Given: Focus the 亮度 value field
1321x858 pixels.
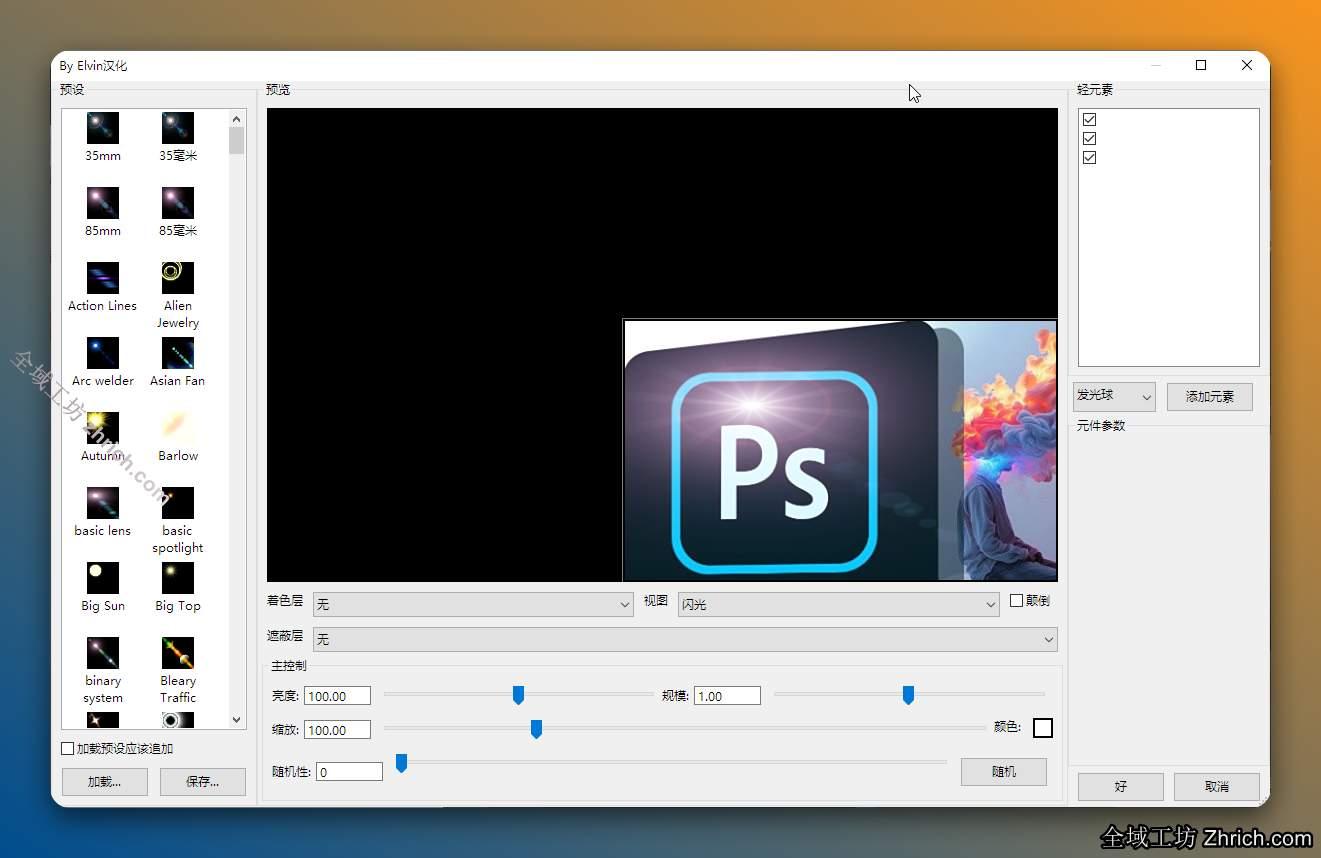Looking at the screenshot, I should click(337, 696).
